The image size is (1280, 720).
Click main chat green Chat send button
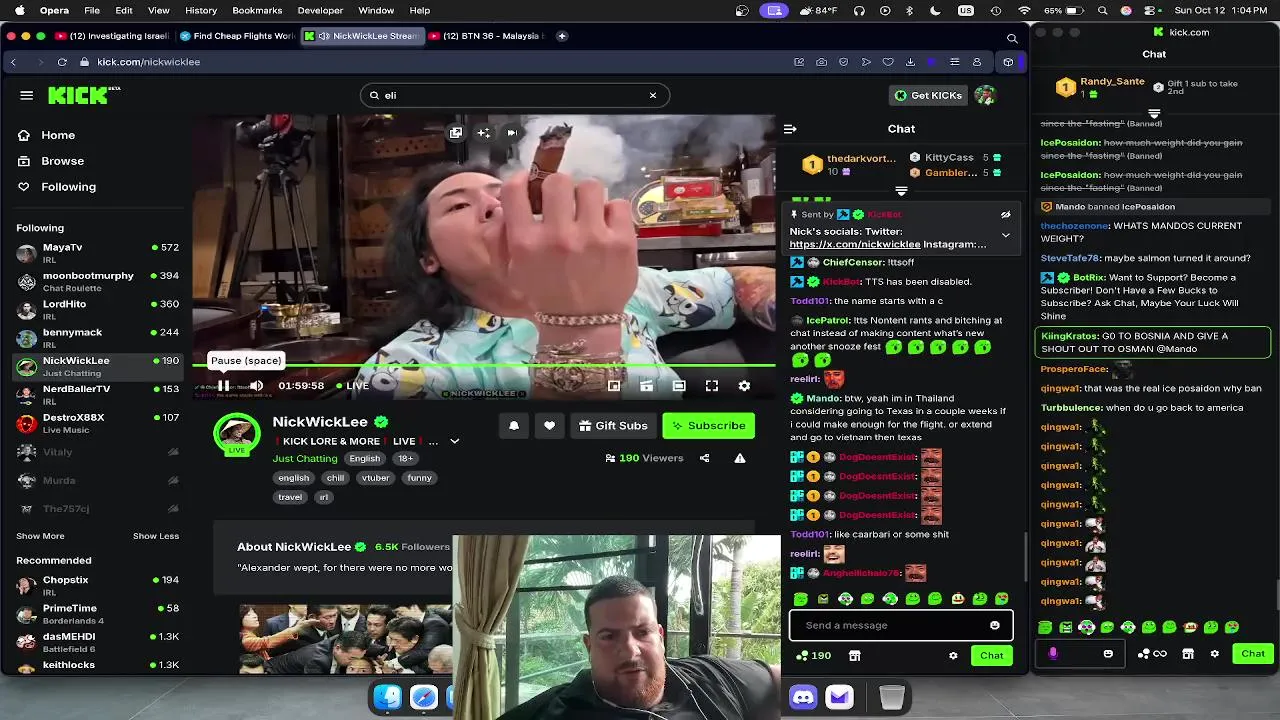[991, 656]
